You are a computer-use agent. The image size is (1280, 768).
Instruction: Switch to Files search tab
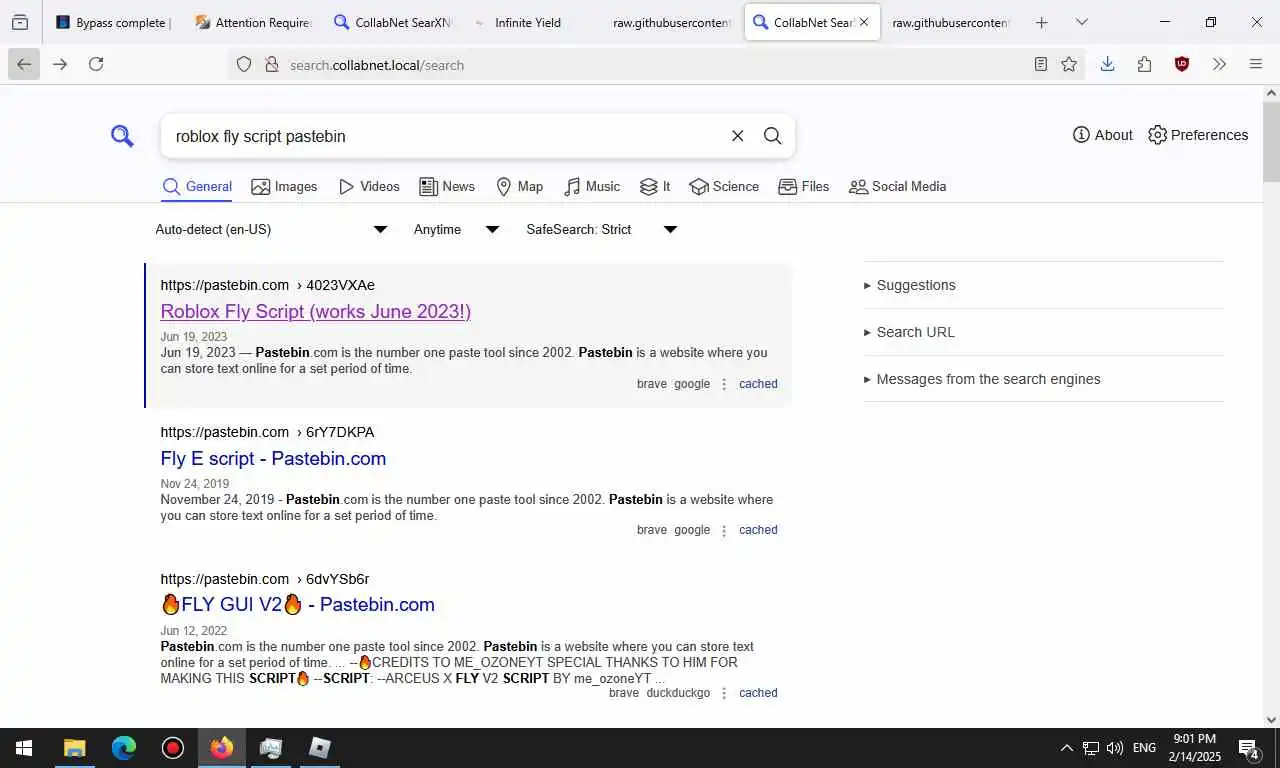[804, 187]
